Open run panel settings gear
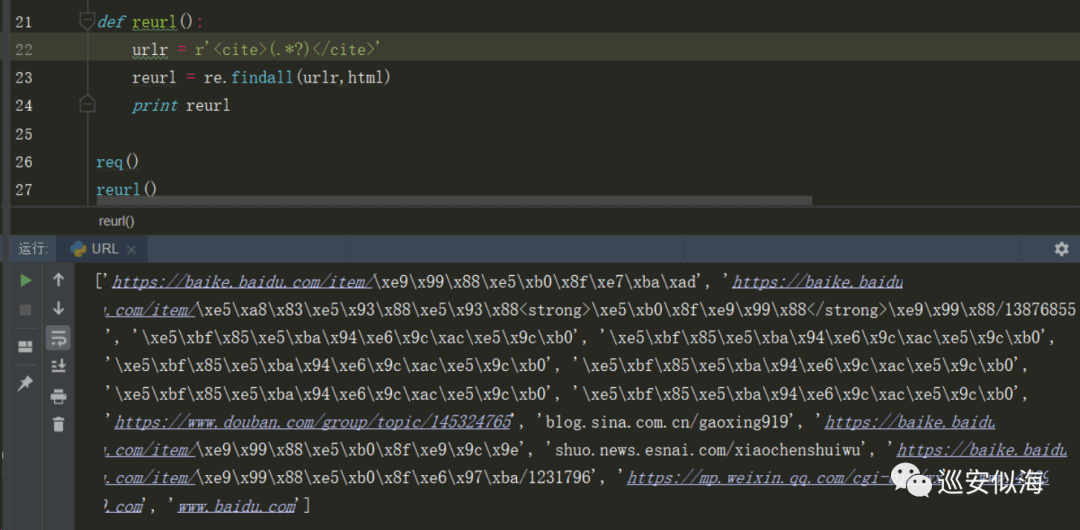 pos(1061,249)
